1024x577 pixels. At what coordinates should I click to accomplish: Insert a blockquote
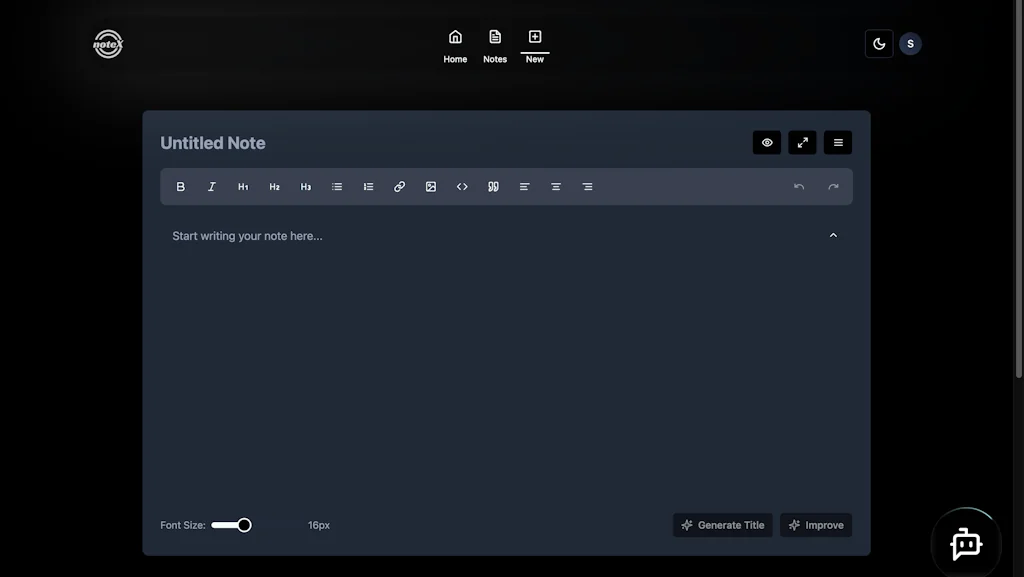(493, 186)
